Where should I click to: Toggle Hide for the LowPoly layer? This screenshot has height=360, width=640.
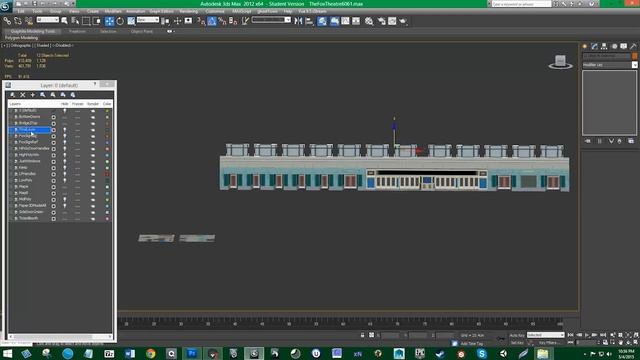coord(64,180)
